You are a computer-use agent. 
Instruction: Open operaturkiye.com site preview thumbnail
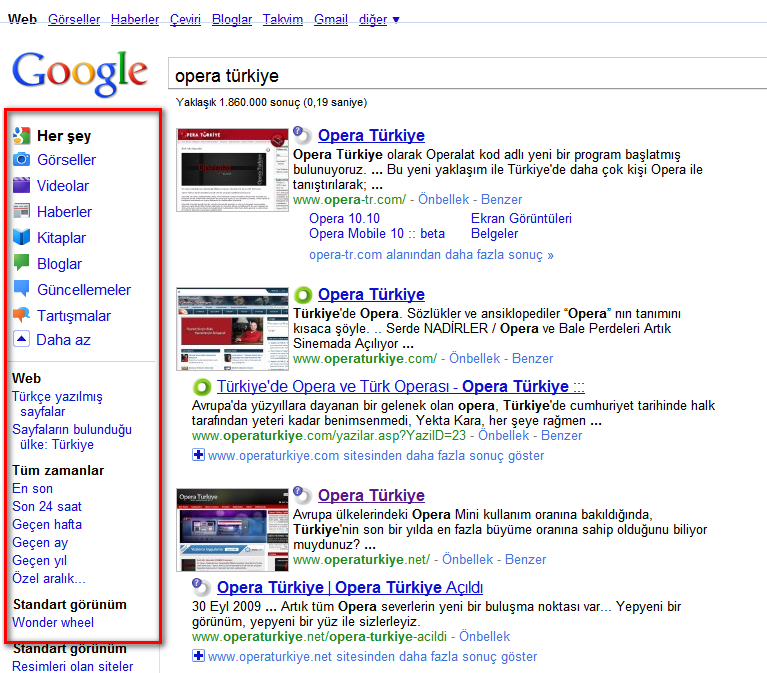click(x=232, y=329)
